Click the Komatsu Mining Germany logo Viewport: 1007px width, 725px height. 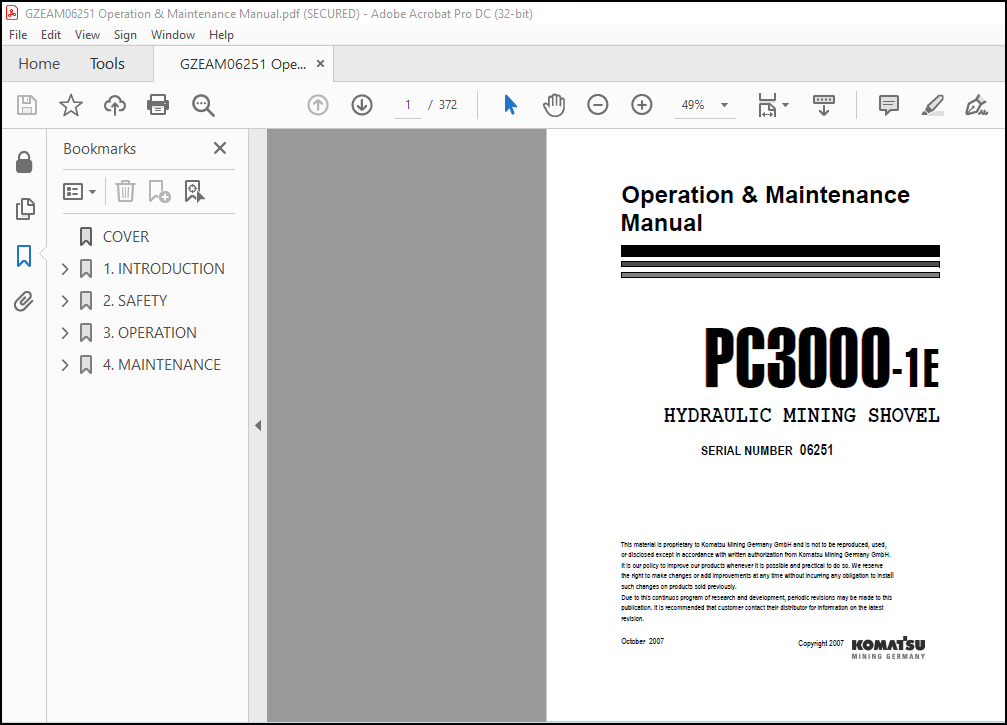[x=888, y=647]
